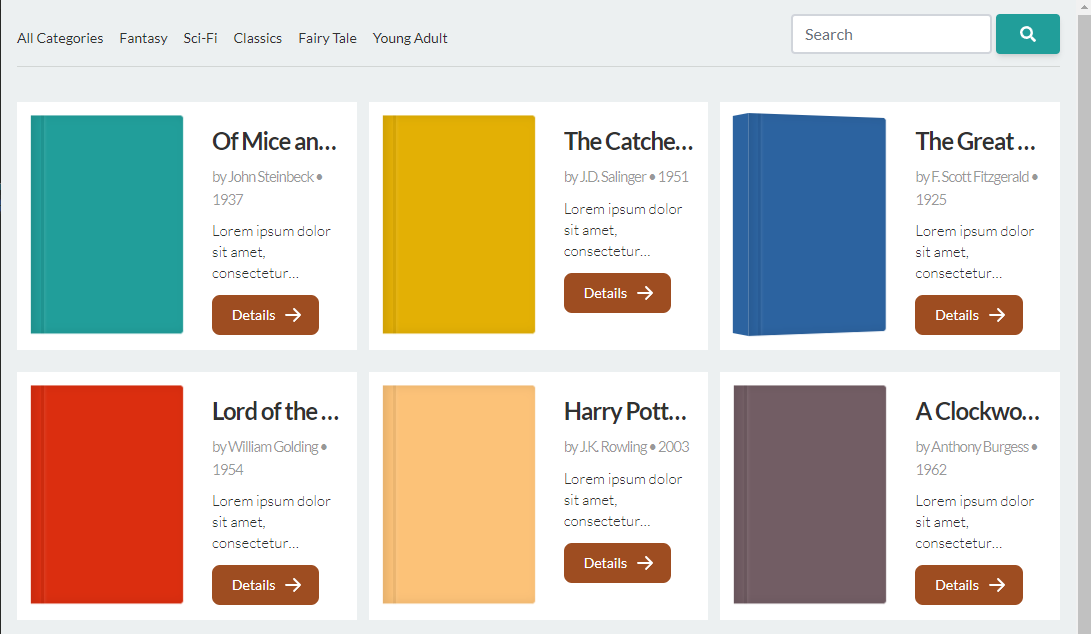1091x634 pixels.
Task: Open Details for Of Mice and Men
Action: (265, 315)
